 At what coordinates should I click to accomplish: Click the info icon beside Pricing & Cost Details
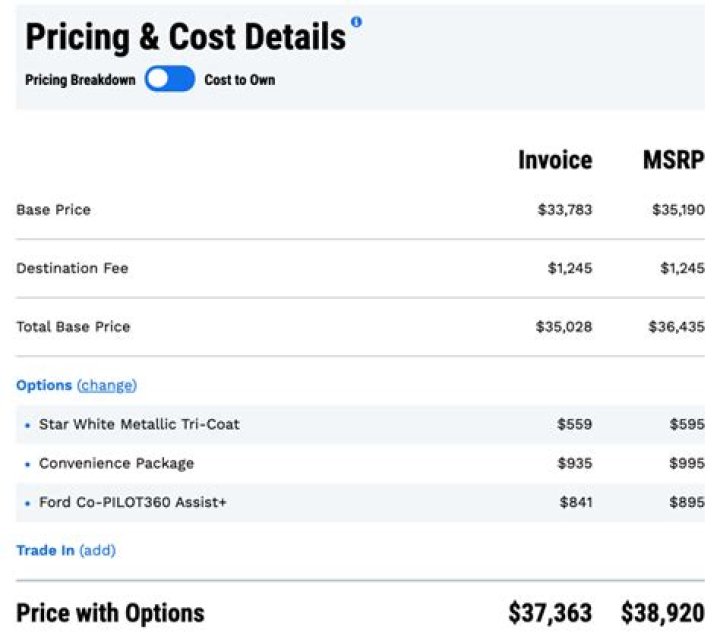pyautogui.click(x=356, y=22)
